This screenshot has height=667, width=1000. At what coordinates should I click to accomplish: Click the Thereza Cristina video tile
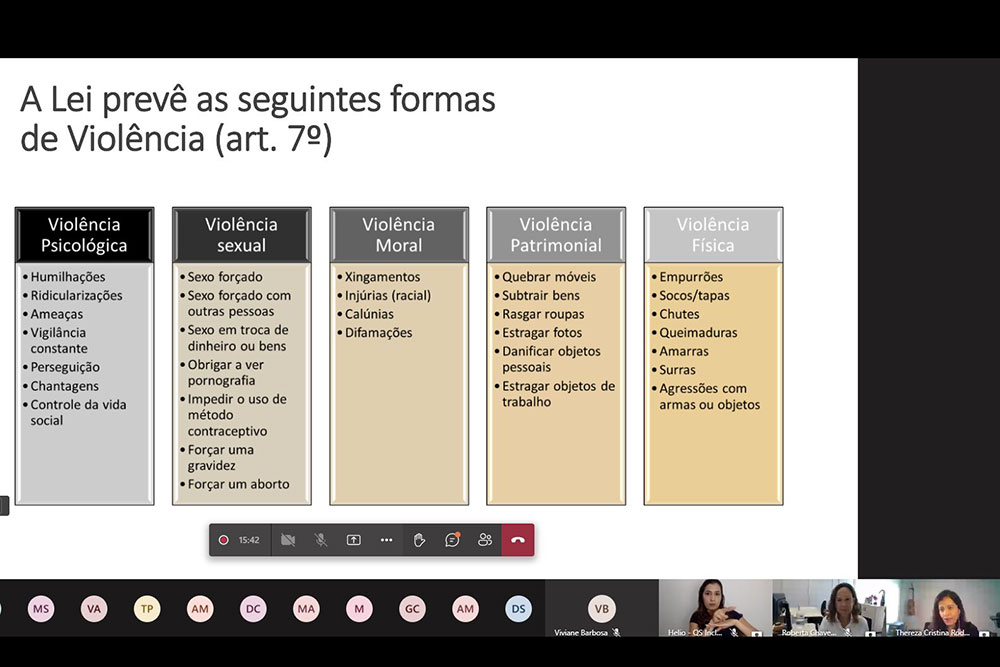click(x=942, y=608)
